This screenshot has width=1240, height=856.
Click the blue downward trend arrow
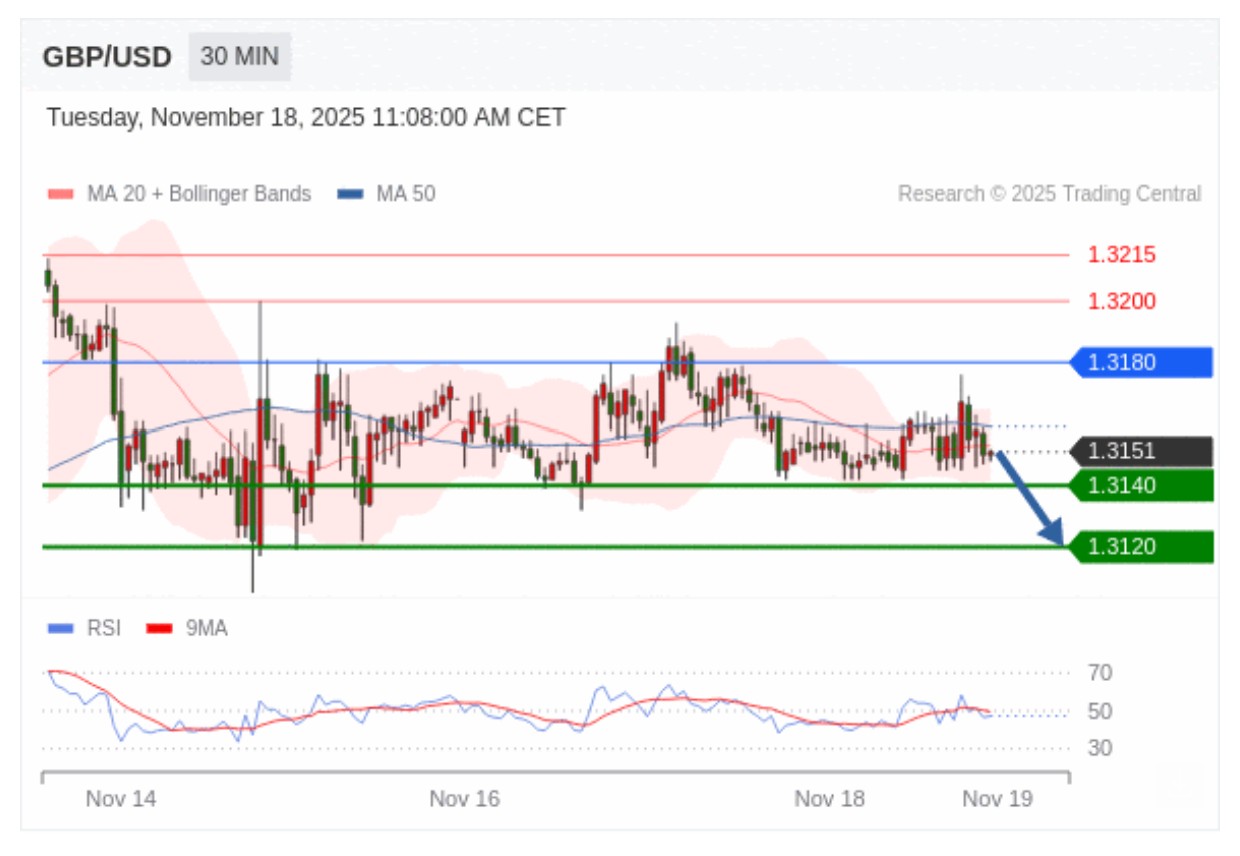tap(1028, 499)
